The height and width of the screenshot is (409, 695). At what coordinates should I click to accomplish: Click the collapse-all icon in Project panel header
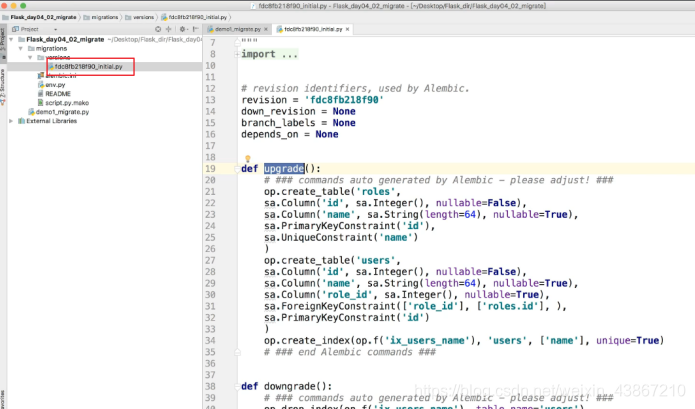coord(168,29)
